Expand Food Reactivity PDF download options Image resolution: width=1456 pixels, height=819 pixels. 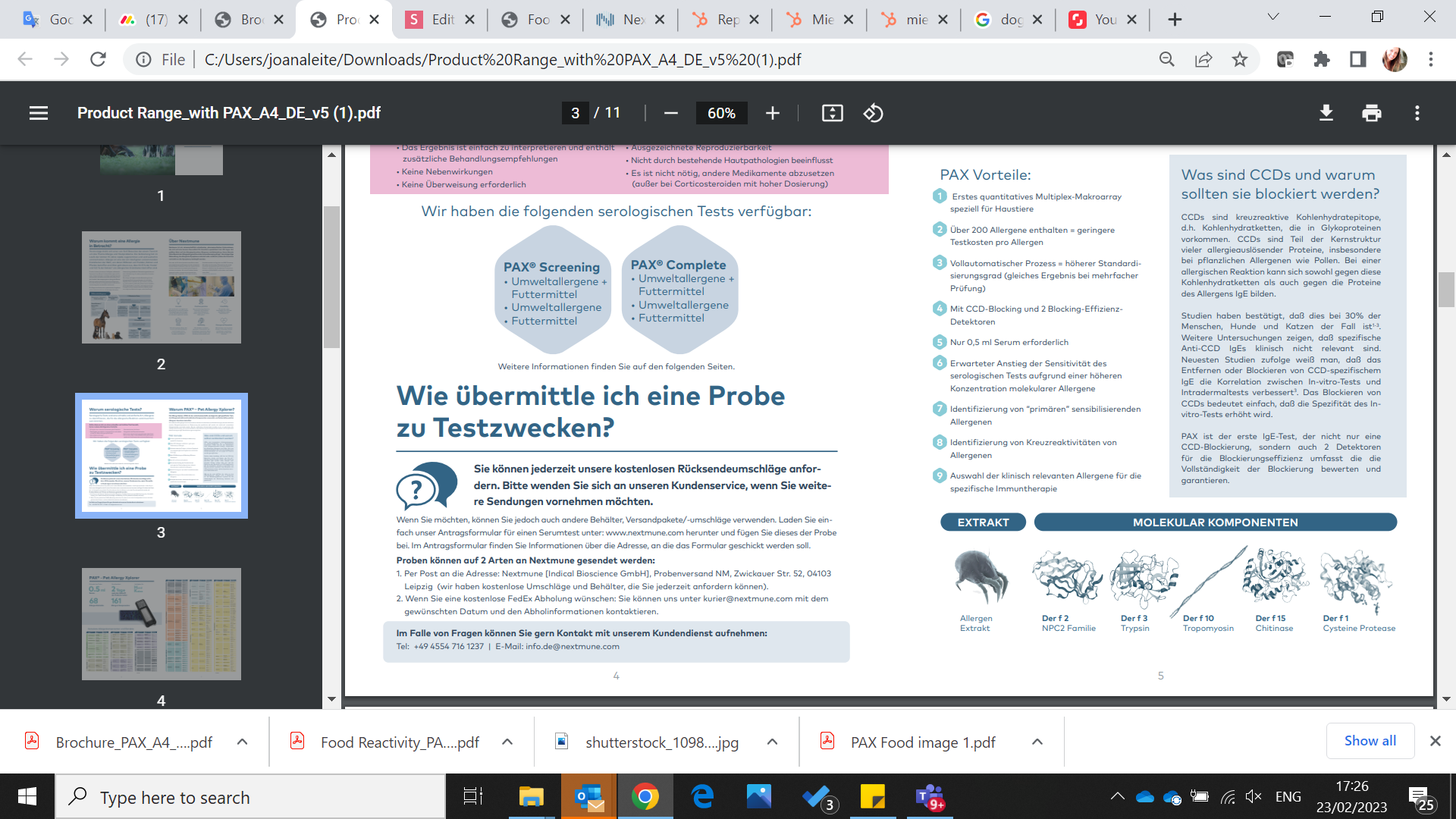click(x=507, y=742)
